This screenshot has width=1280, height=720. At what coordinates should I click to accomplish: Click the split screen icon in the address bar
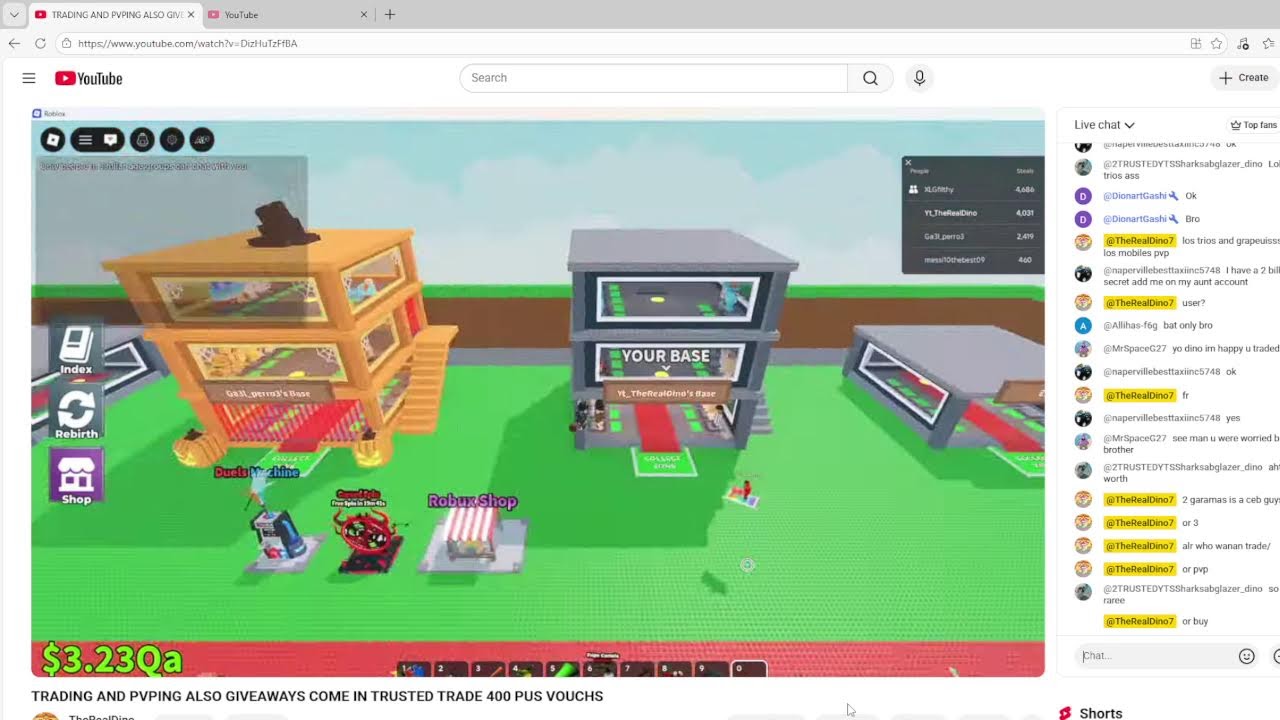[x=1196, y=43]
